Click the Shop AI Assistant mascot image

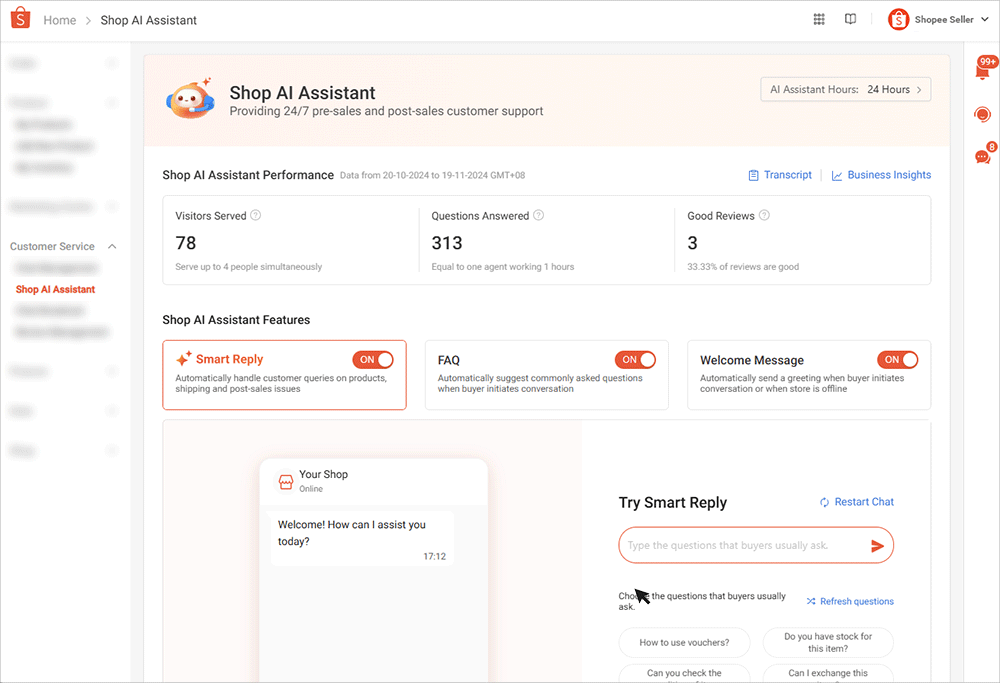pos(190,99)
